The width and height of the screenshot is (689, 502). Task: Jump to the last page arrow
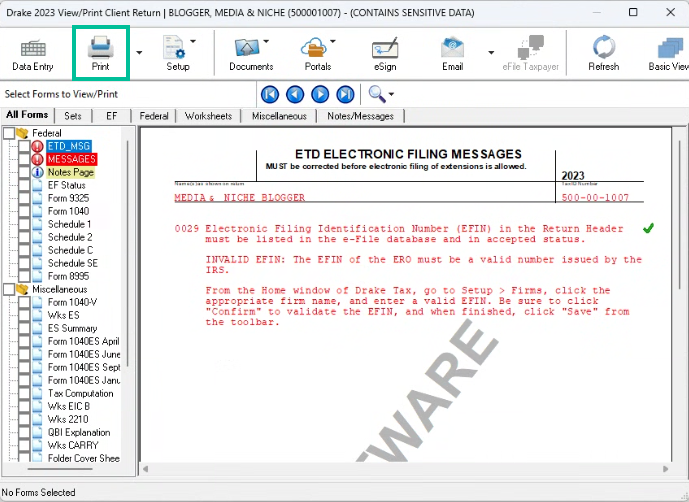pos(345,95)
